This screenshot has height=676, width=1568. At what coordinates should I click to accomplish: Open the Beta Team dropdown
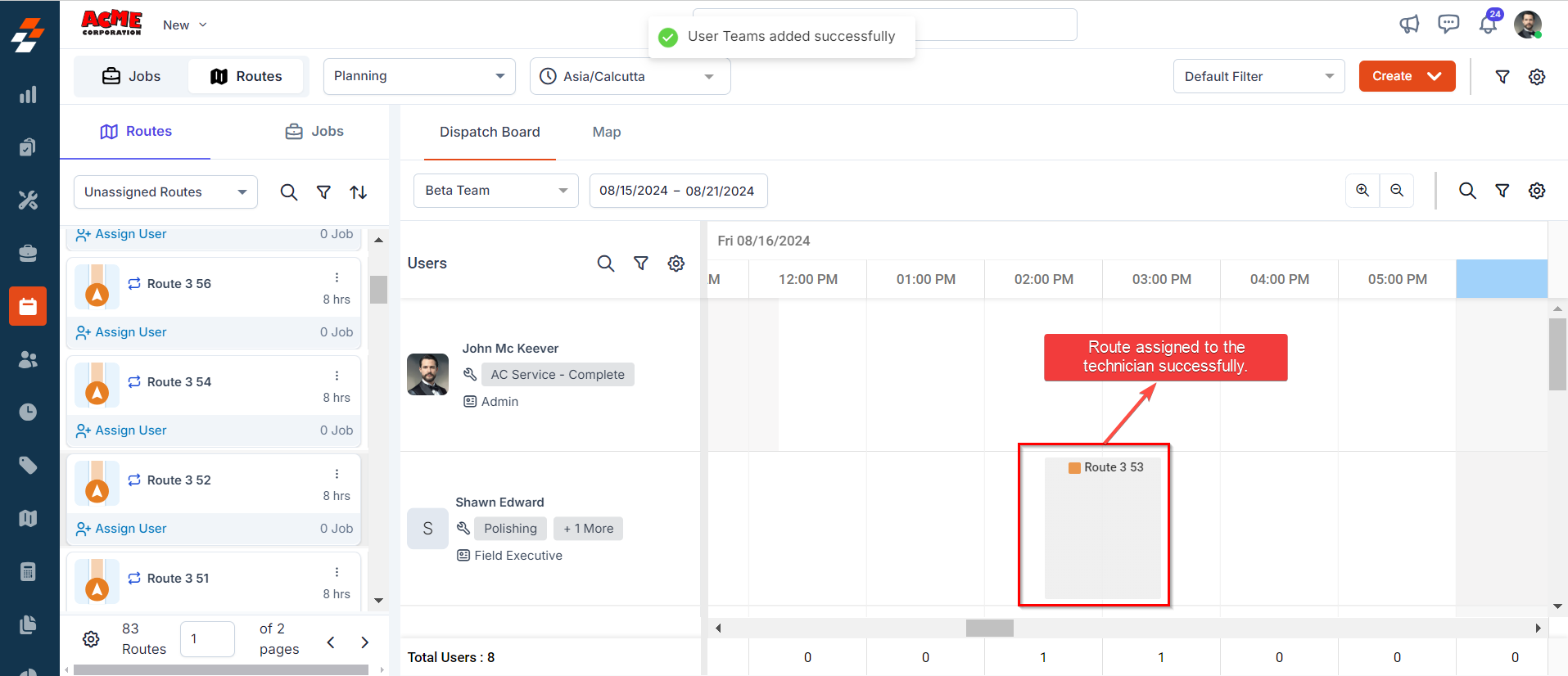(x=495, y=191)
